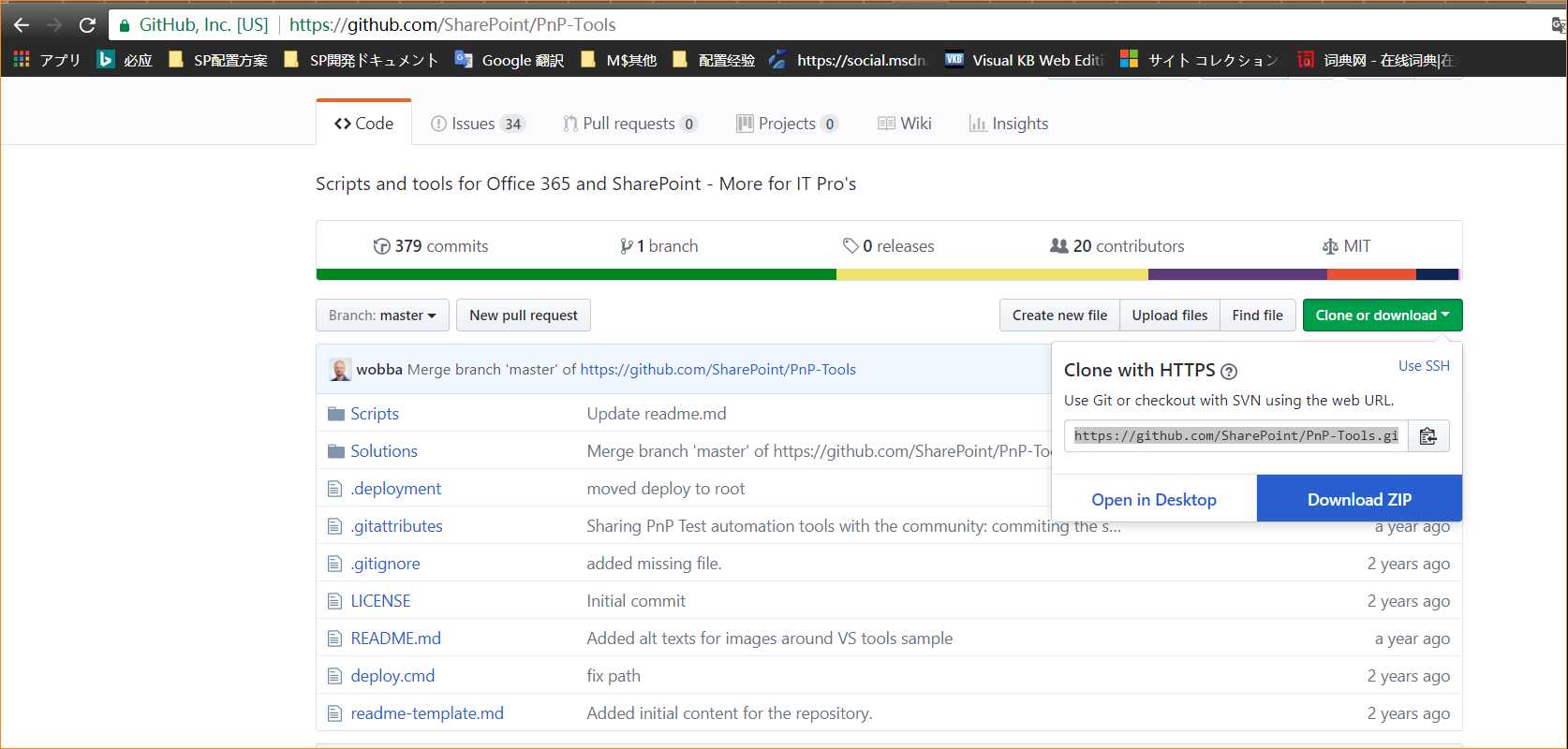Open the 'Initial commit' message
The height and width of the screenshot is (749, 1568).
click(636, 601)
